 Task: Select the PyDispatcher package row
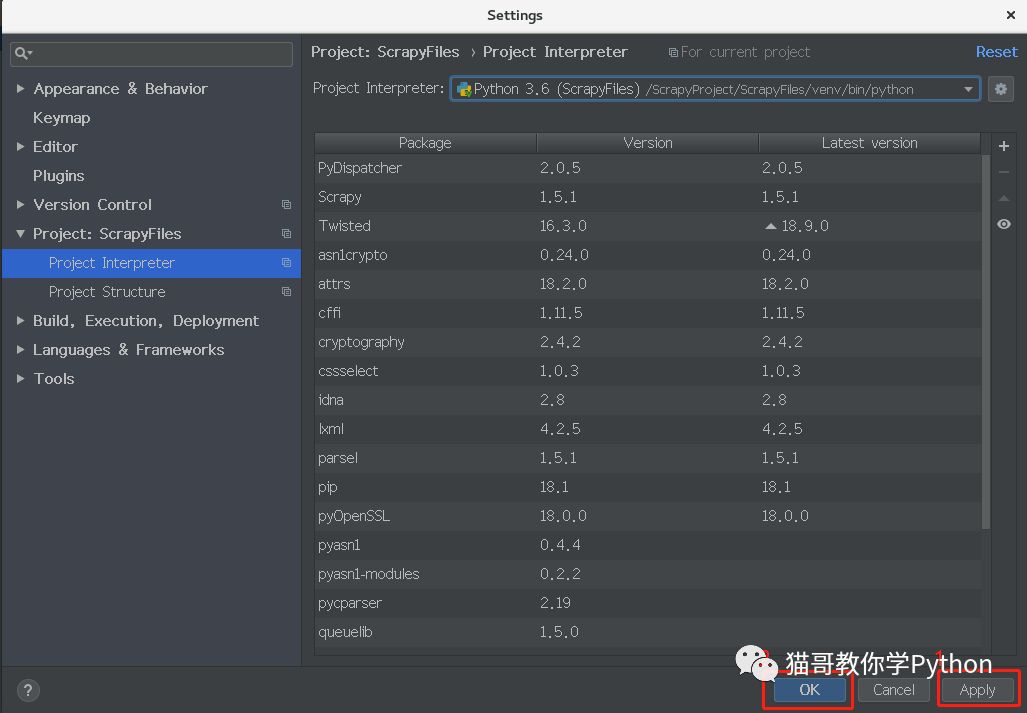(648, 168)
